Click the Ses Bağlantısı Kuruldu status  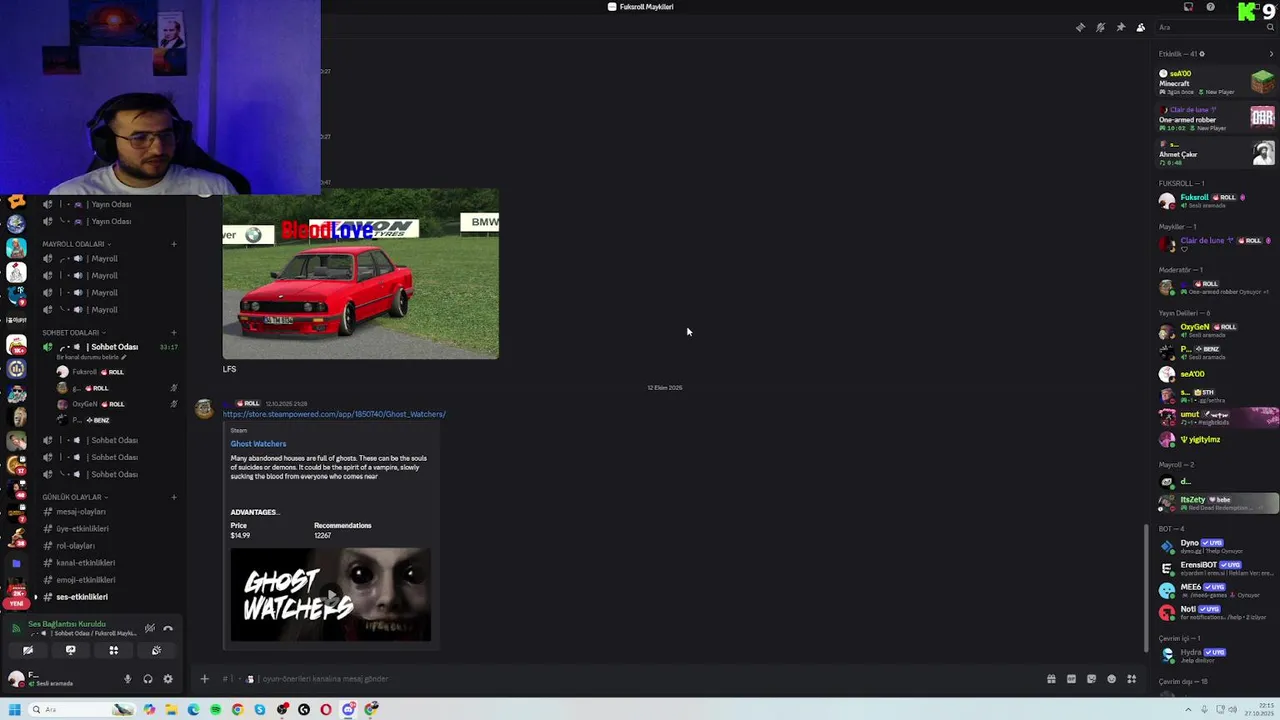click(66, 624)
